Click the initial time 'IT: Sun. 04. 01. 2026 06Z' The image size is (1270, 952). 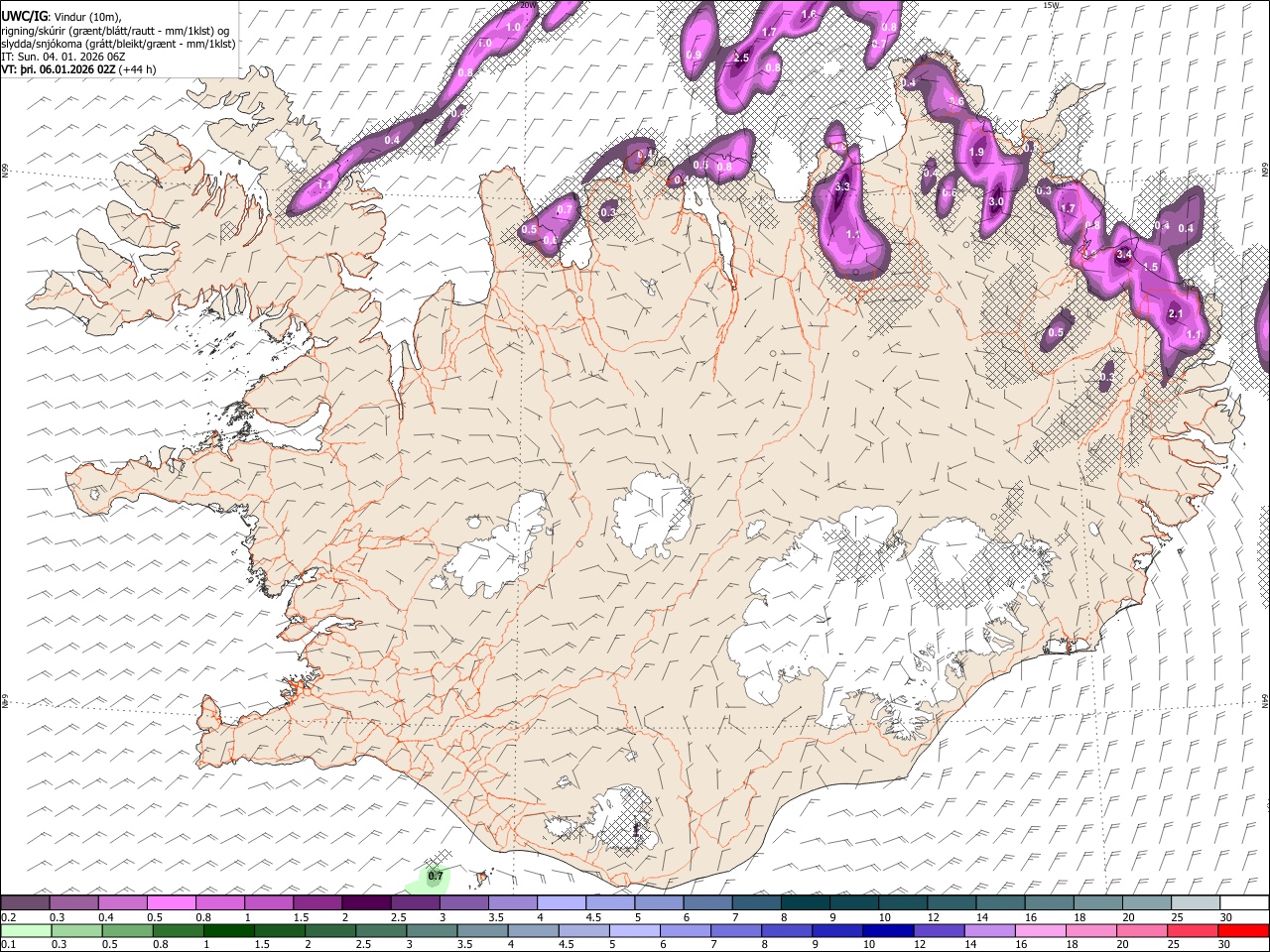pos(63,57)
